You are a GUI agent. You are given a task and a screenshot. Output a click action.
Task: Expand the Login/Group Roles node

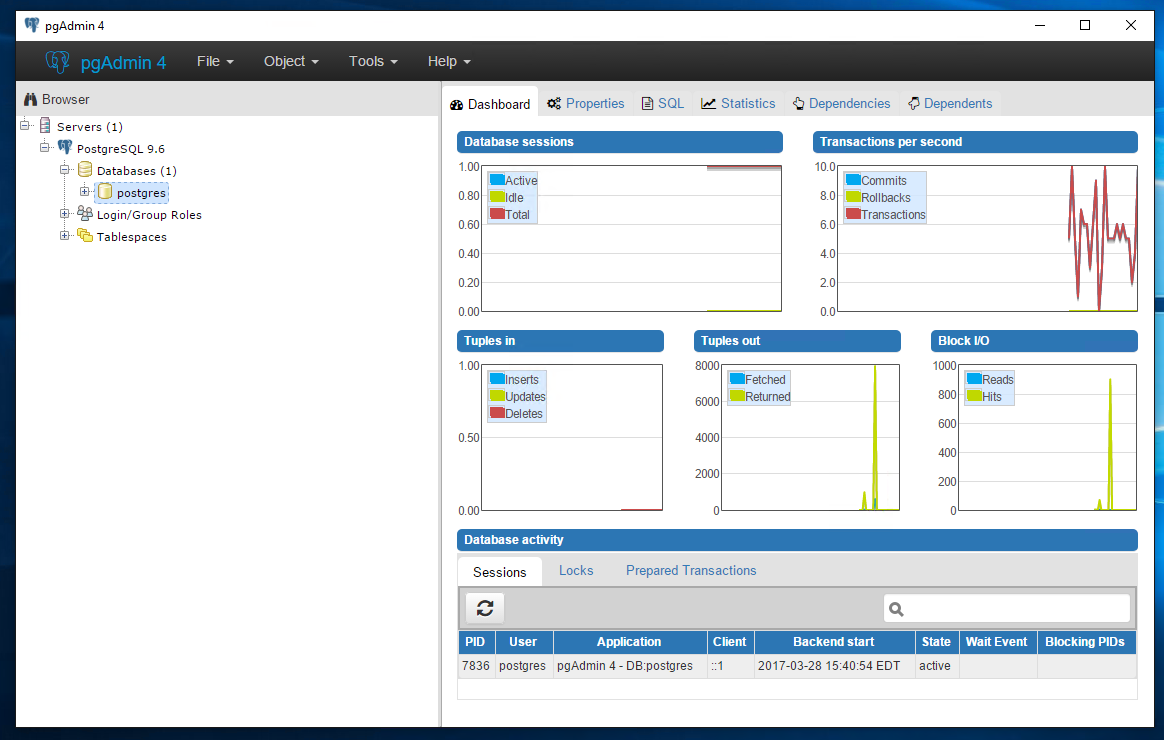pyautogui.click(x=65, y=214)
